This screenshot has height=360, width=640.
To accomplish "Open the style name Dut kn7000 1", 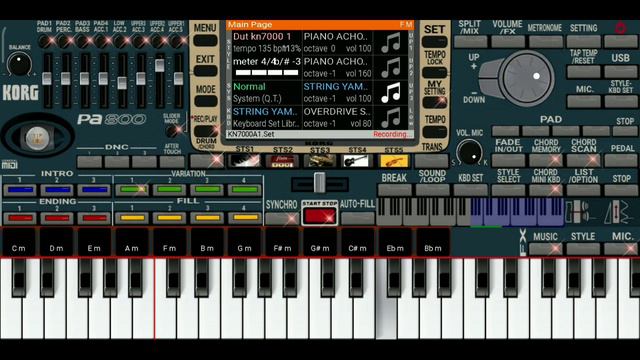I will click(x=262, y=37).
